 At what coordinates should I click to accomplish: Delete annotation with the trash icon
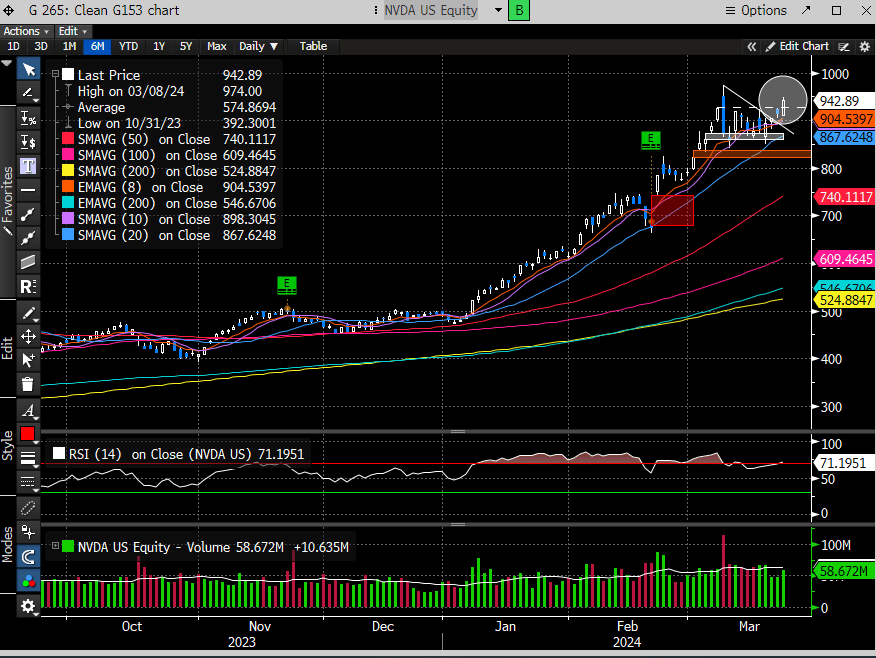(28, 384)
